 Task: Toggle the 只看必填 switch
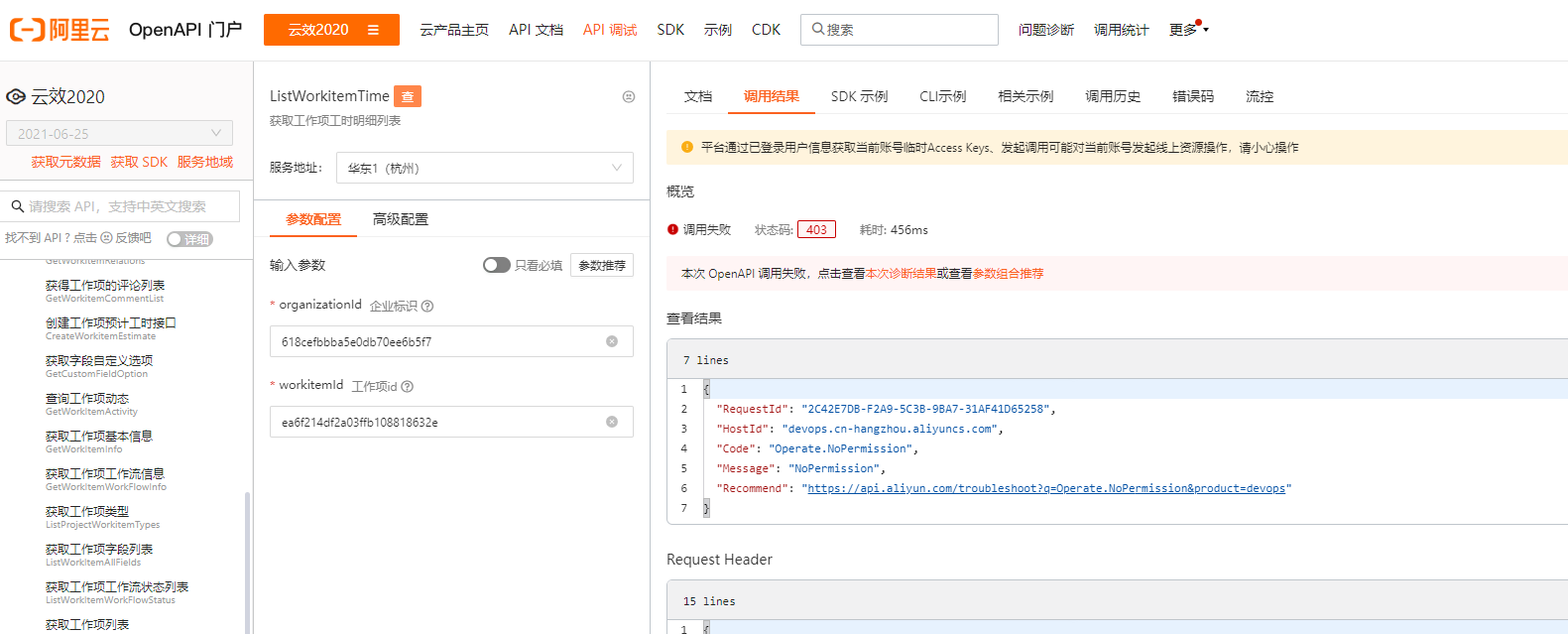pyautogui.click(x=496, y=265)
